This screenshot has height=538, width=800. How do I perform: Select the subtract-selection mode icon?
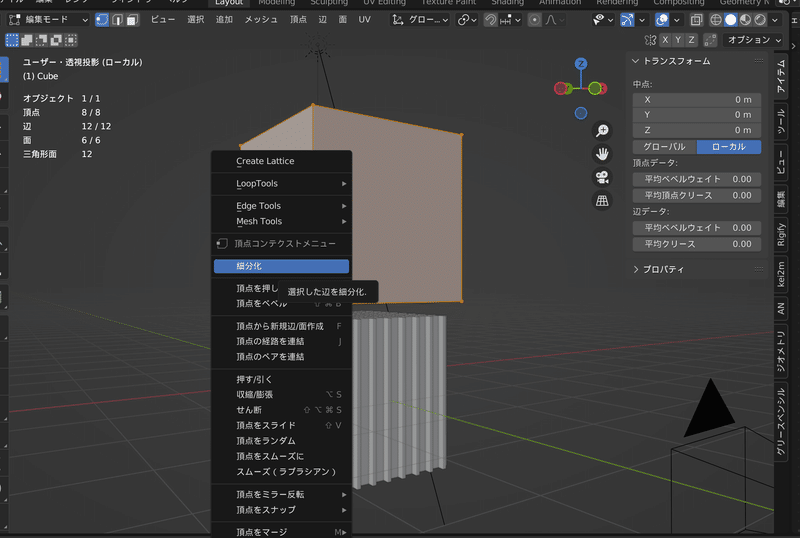click(x=41, y=40)
